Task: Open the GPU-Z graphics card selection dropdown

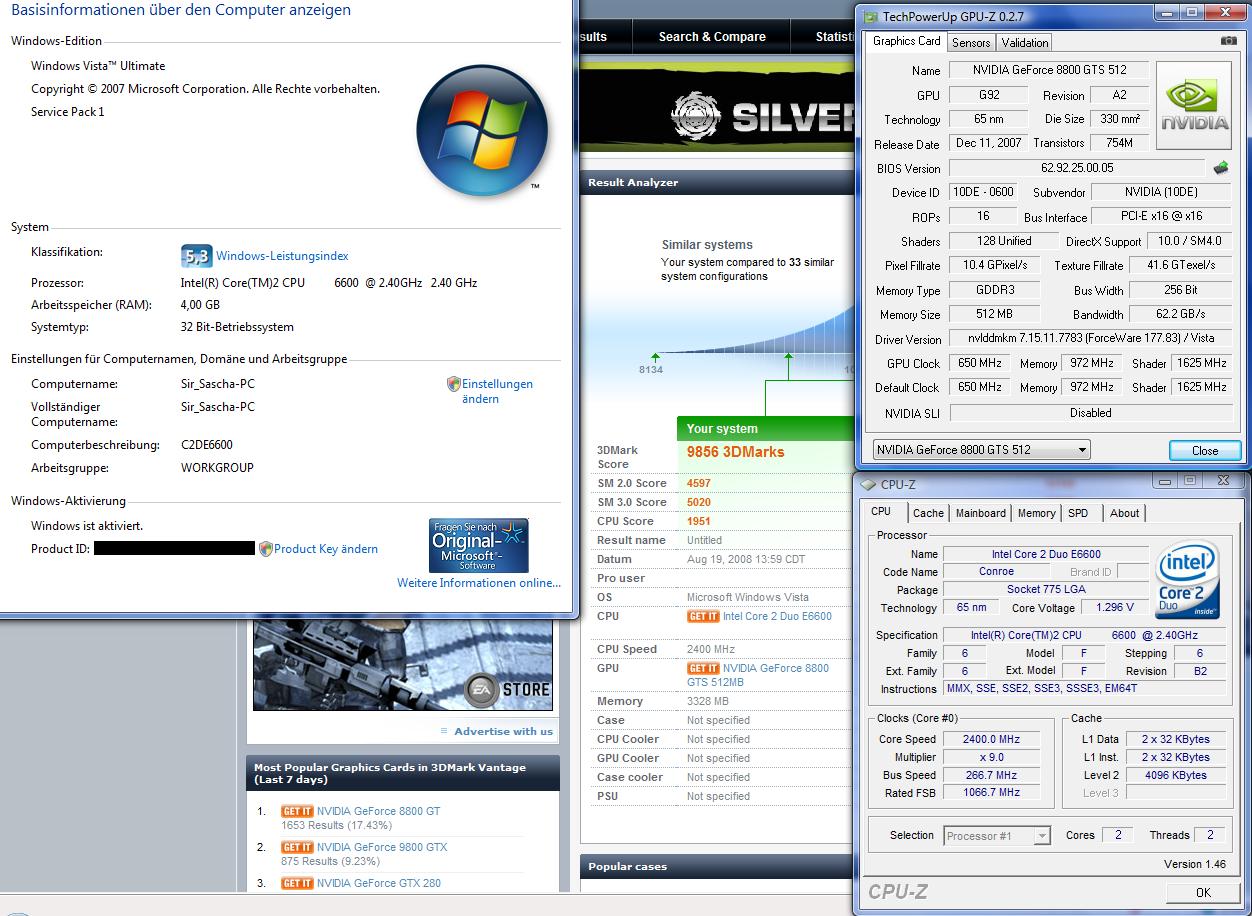Action: point(981,450)
